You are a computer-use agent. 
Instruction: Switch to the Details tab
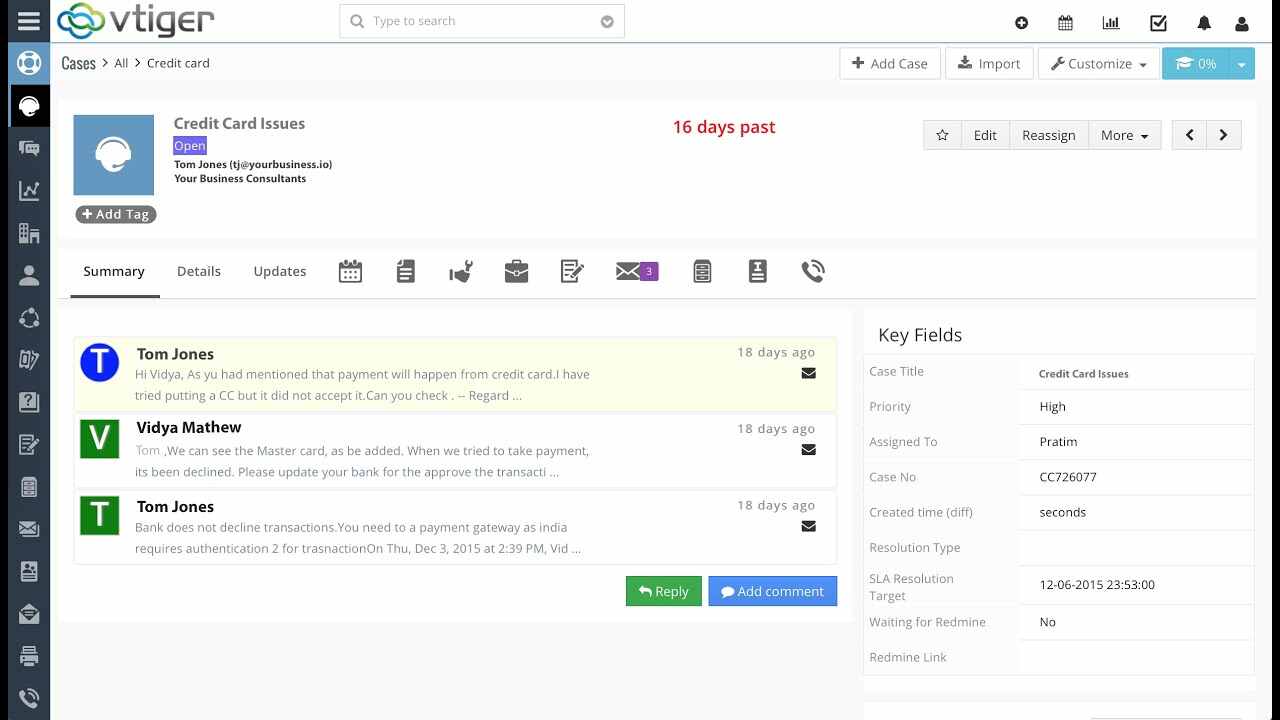click(x=199, y=271)
